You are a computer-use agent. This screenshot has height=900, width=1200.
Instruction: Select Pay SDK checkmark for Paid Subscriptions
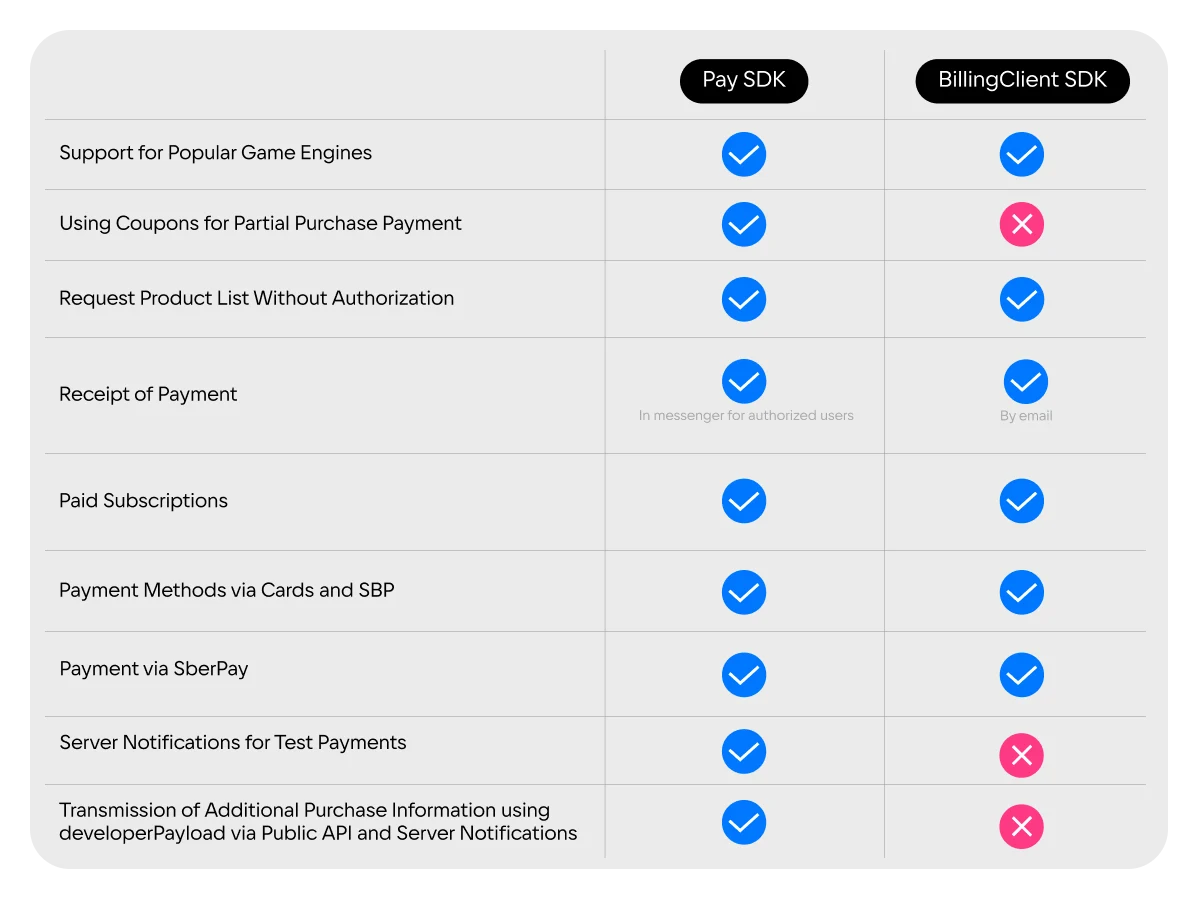coord(744,501)
